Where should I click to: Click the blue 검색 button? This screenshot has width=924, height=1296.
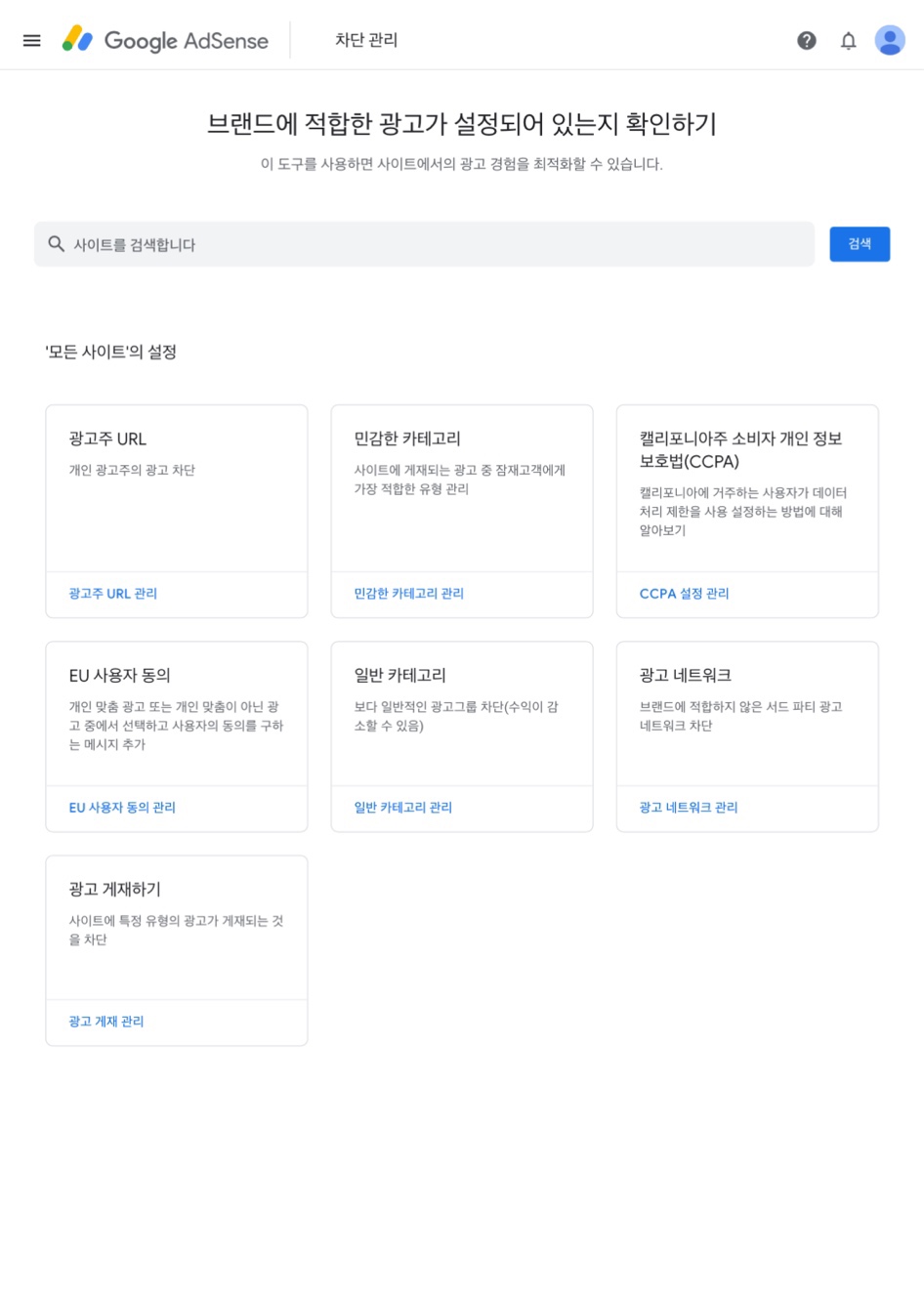(860, 244)
